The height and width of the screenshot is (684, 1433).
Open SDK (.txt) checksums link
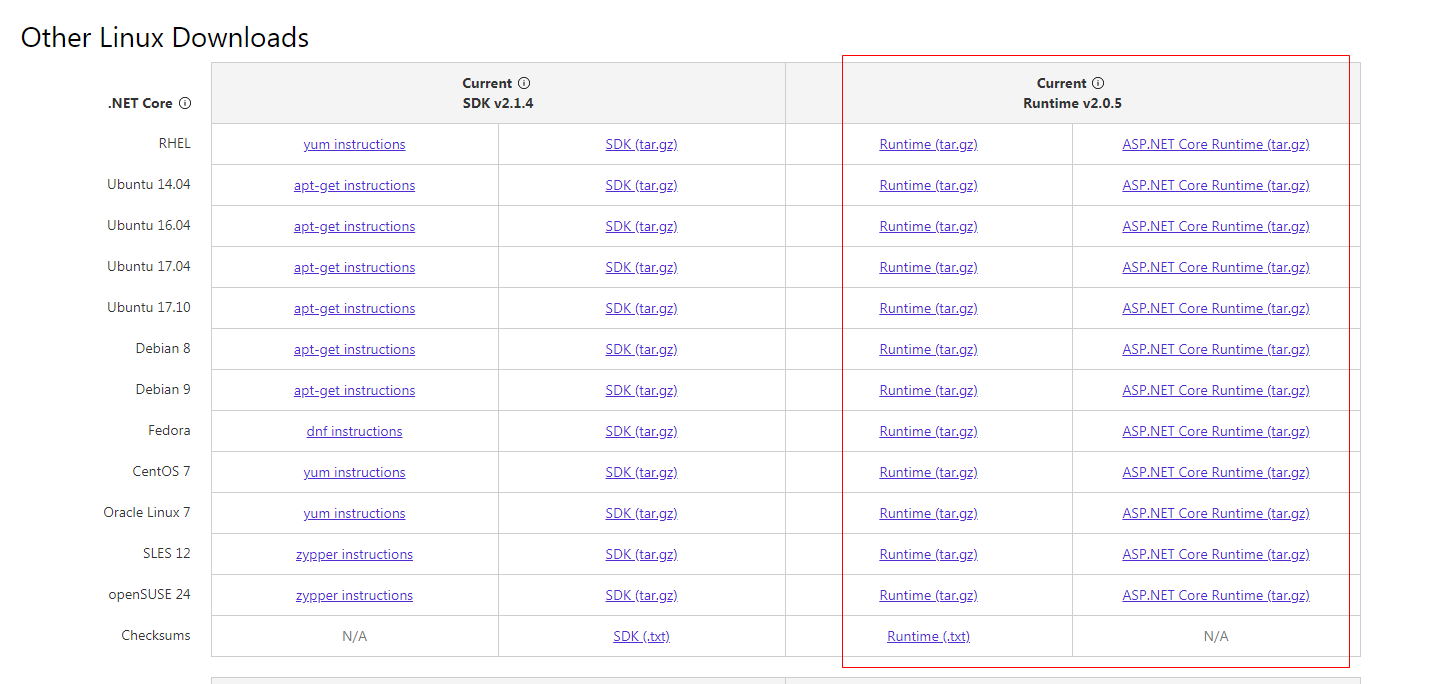642,636
